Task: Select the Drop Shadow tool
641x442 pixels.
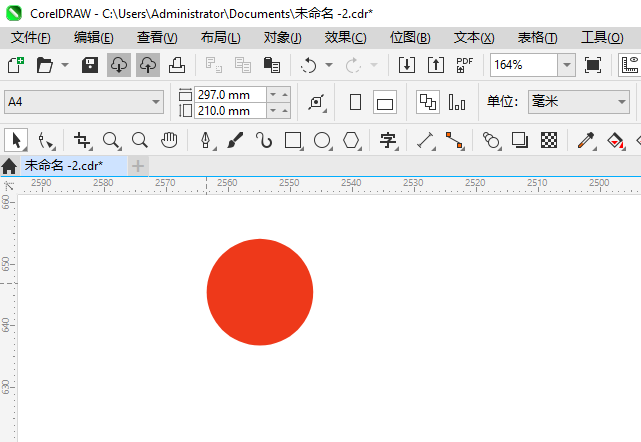Action: [x=520, y=141]
